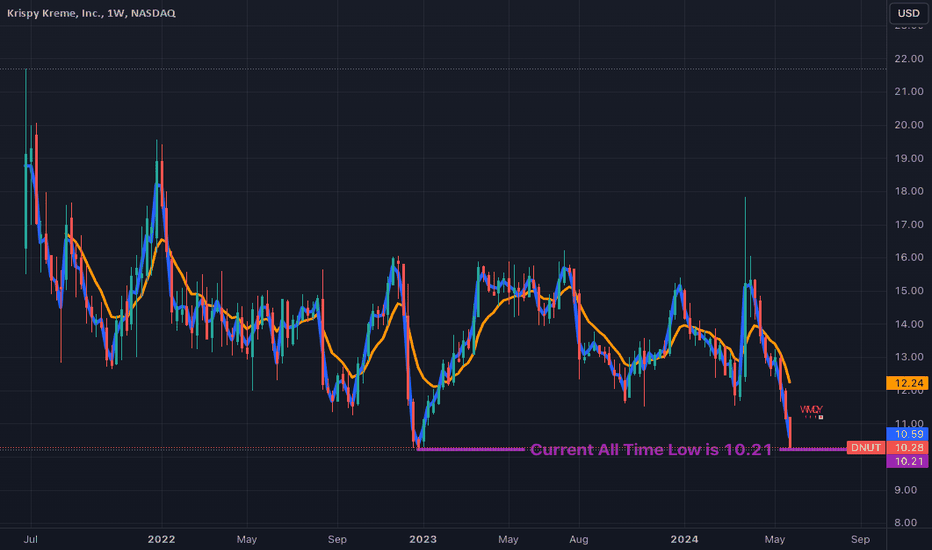Viewport: 932px width, 550px height.
Task: Click the 16.00 price axis value
Action: 909,257
